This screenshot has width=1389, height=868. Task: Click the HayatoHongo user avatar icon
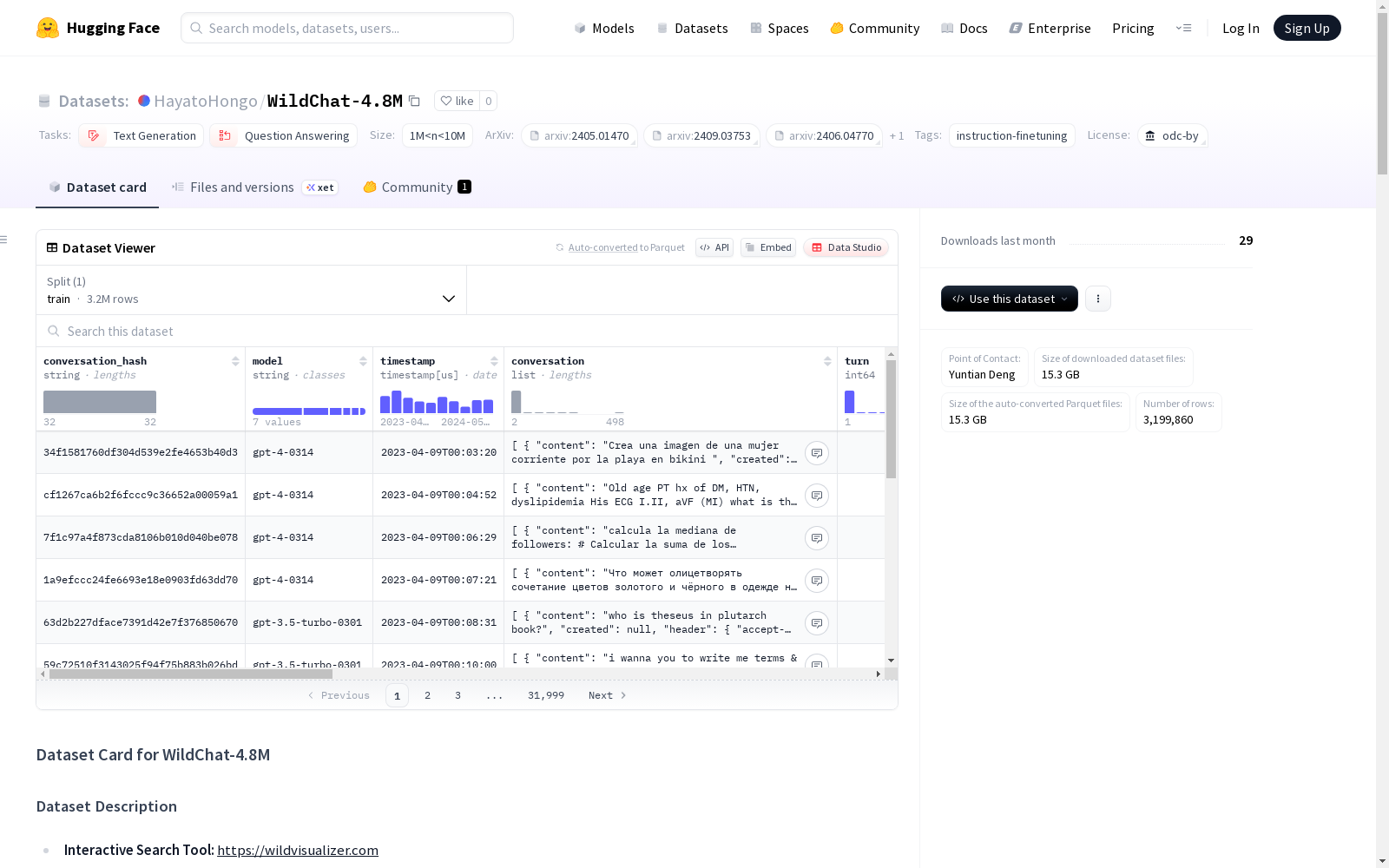point(144,101)
